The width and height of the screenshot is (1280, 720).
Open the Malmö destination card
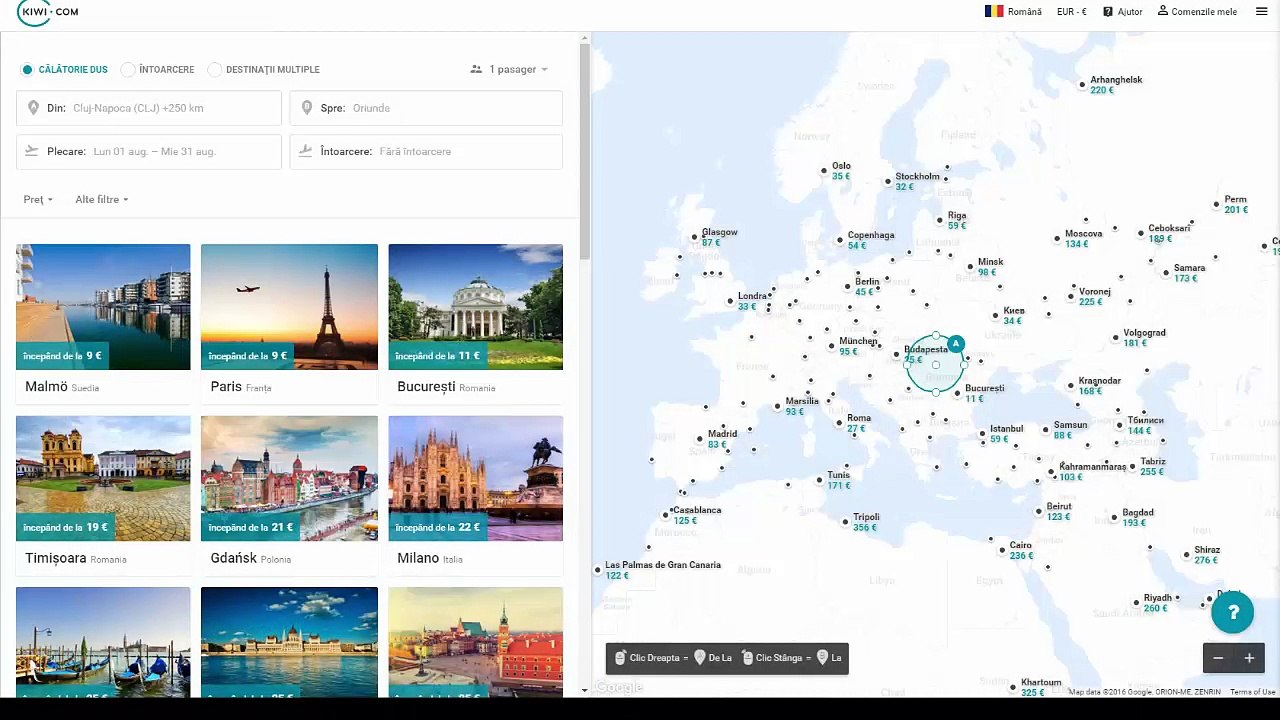pos(103,323)
